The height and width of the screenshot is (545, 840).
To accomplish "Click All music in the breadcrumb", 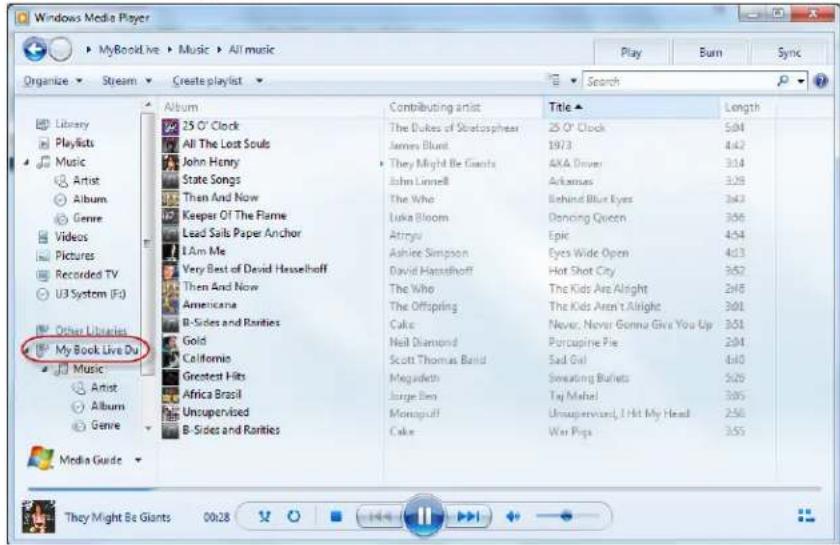I will [251, 49].
